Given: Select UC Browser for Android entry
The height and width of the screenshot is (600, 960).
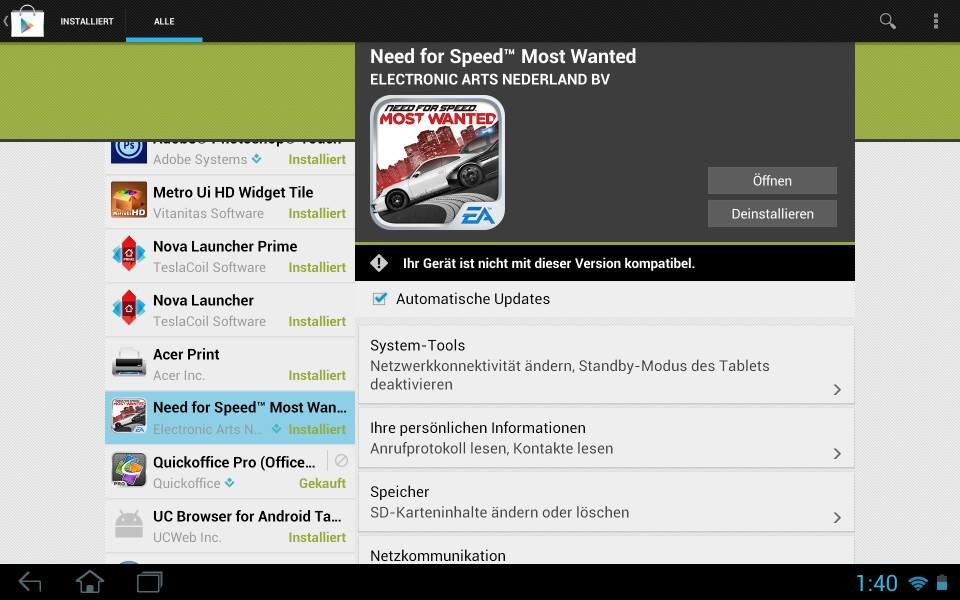Looking at the screenshot, I should (x=230, y=526).
